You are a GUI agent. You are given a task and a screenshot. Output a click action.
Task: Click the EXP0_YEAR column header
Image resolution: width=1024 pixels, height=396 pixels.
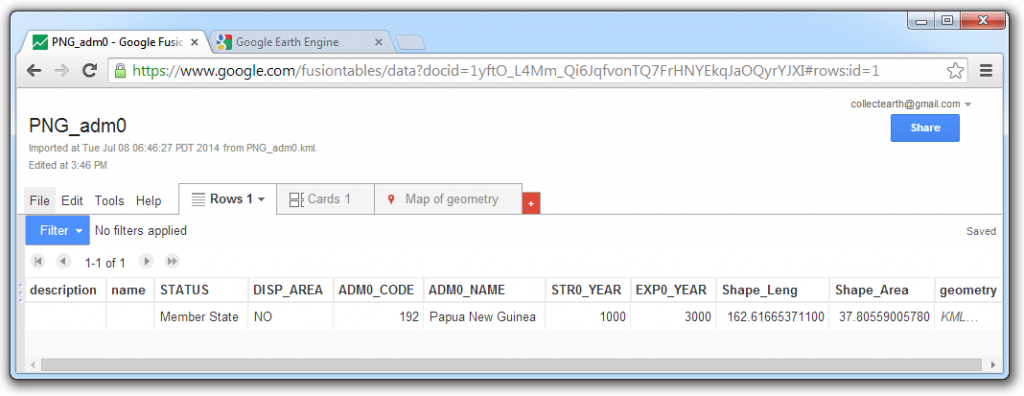tap(672, 290)
